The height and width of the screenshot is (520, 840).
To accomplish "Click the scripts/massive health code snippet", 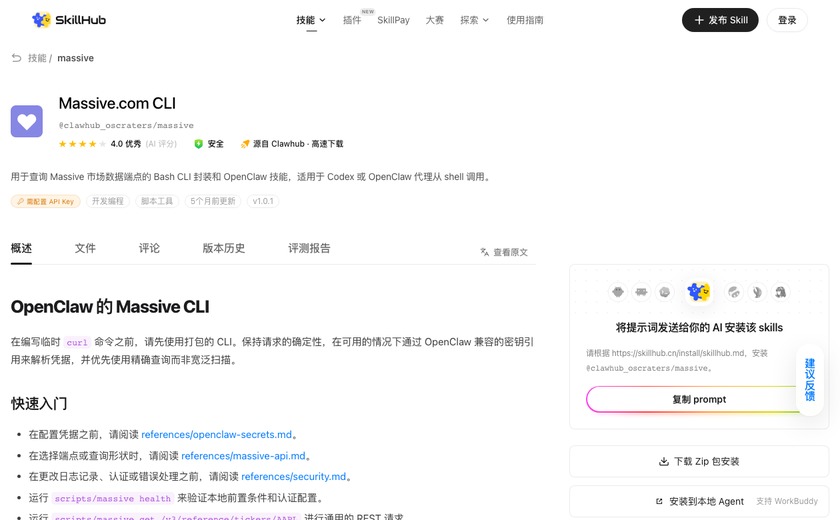I will click(112, 499).
